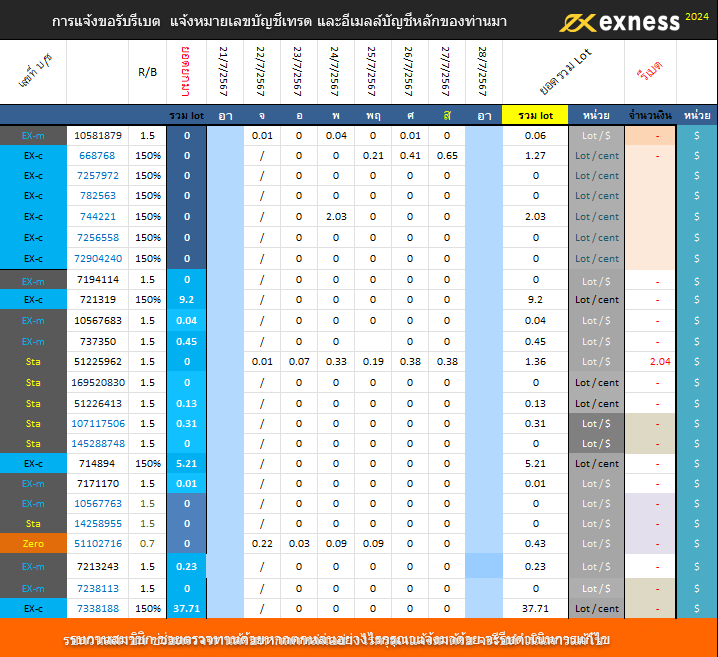
Task: Select the yellow 'ส' Saturday day header
Action: pyautogui.click(x=447, y=115)
